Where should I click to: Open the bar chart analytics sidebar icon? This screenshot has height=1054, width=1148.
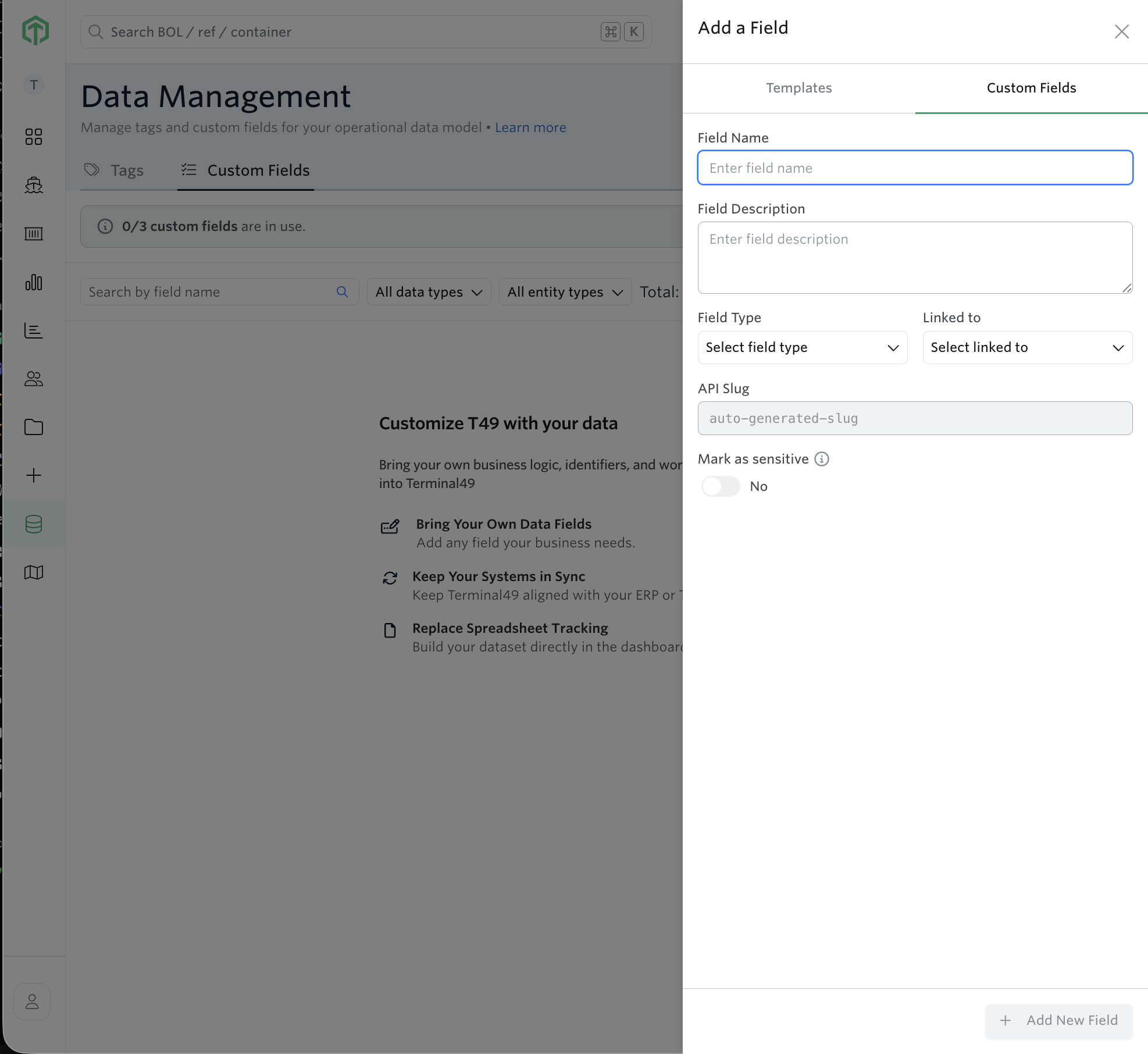click(x=34, y=282)
